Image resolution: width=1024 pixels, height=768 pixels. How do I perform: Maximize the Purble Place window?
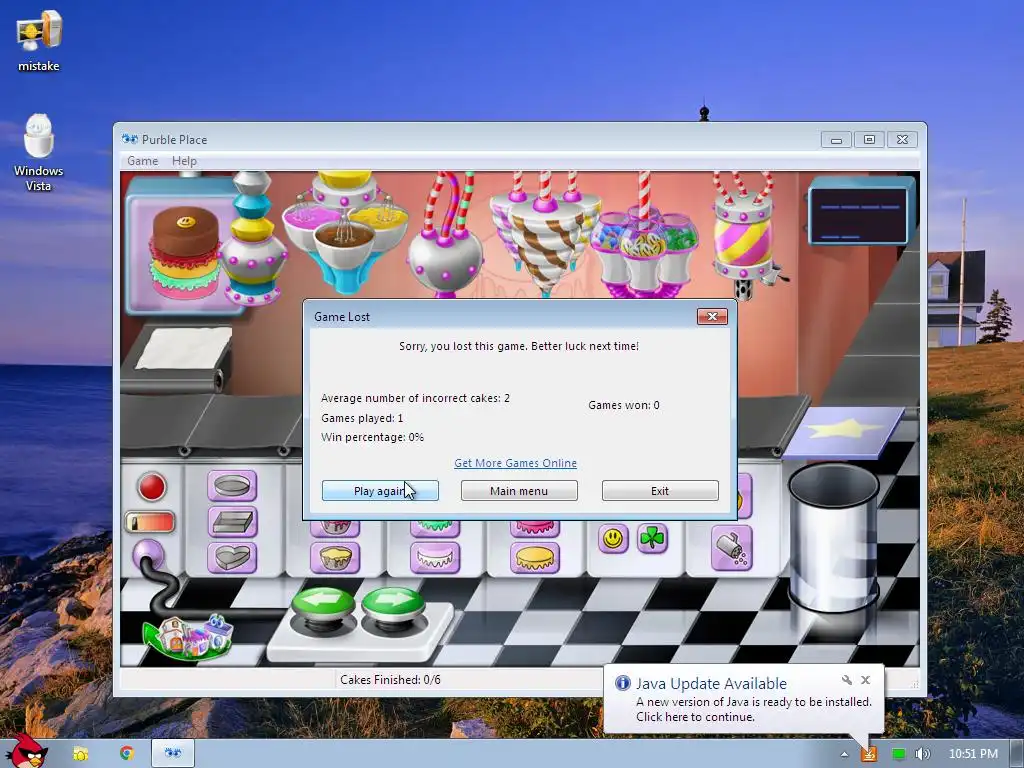click(869, 139)
